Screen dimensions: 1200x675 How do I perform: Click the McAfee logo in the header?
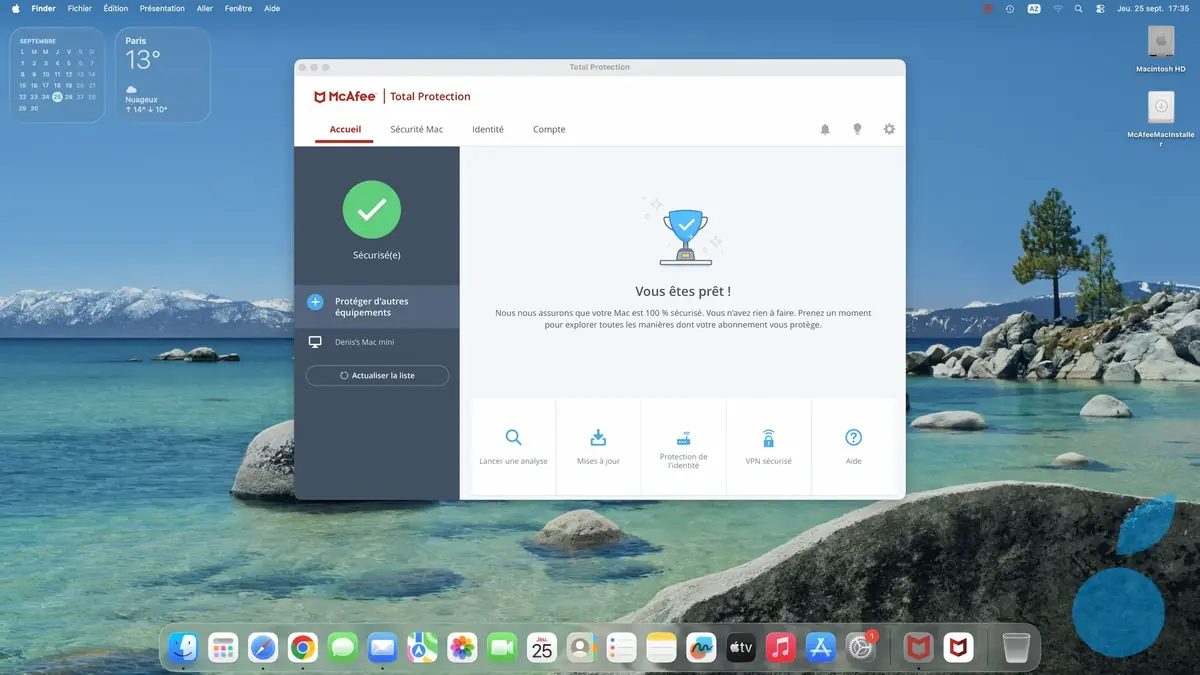(x=345, y=96)
